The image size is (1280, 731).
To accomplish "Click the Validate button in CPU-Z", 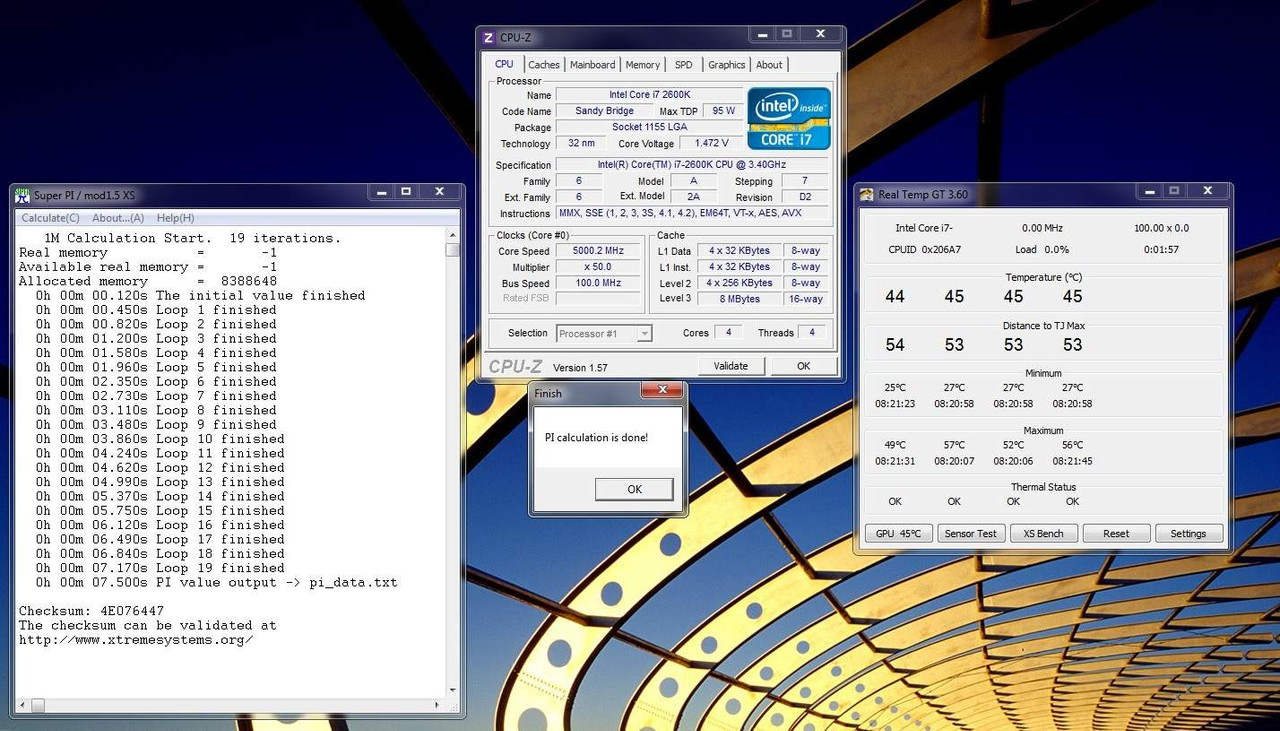I will 731,366.
